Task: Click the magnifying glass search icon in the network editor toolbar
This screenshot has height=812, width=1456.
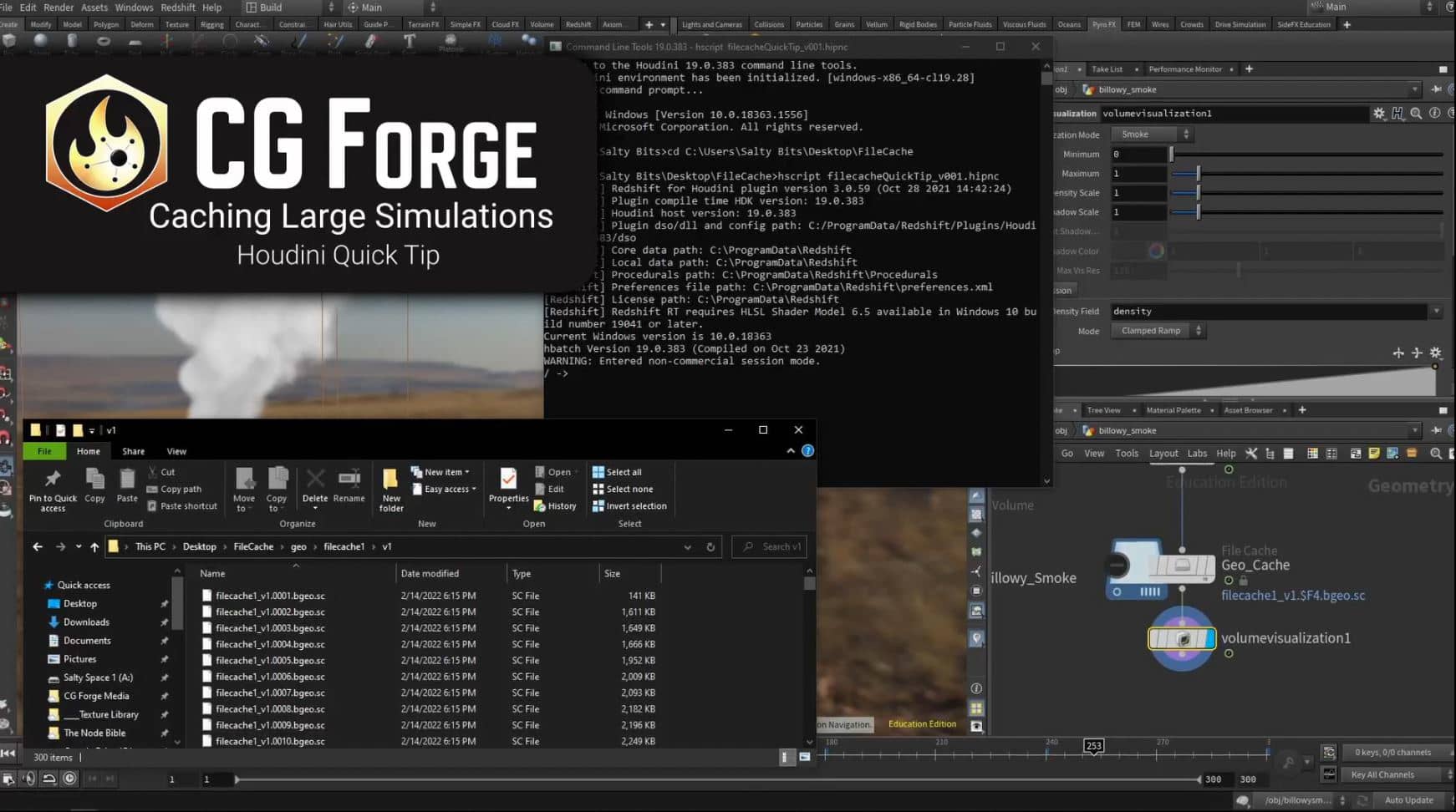Action: (x=1437, y=454)
